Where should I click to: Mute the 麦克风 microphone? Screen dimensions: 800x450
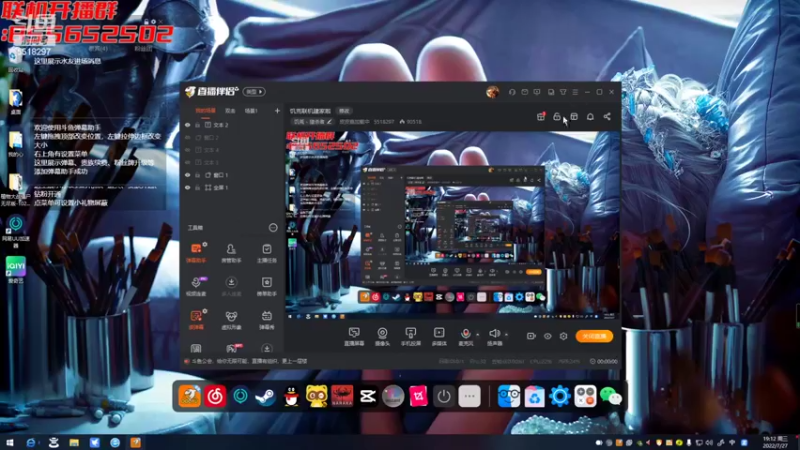tap(465, 337)
